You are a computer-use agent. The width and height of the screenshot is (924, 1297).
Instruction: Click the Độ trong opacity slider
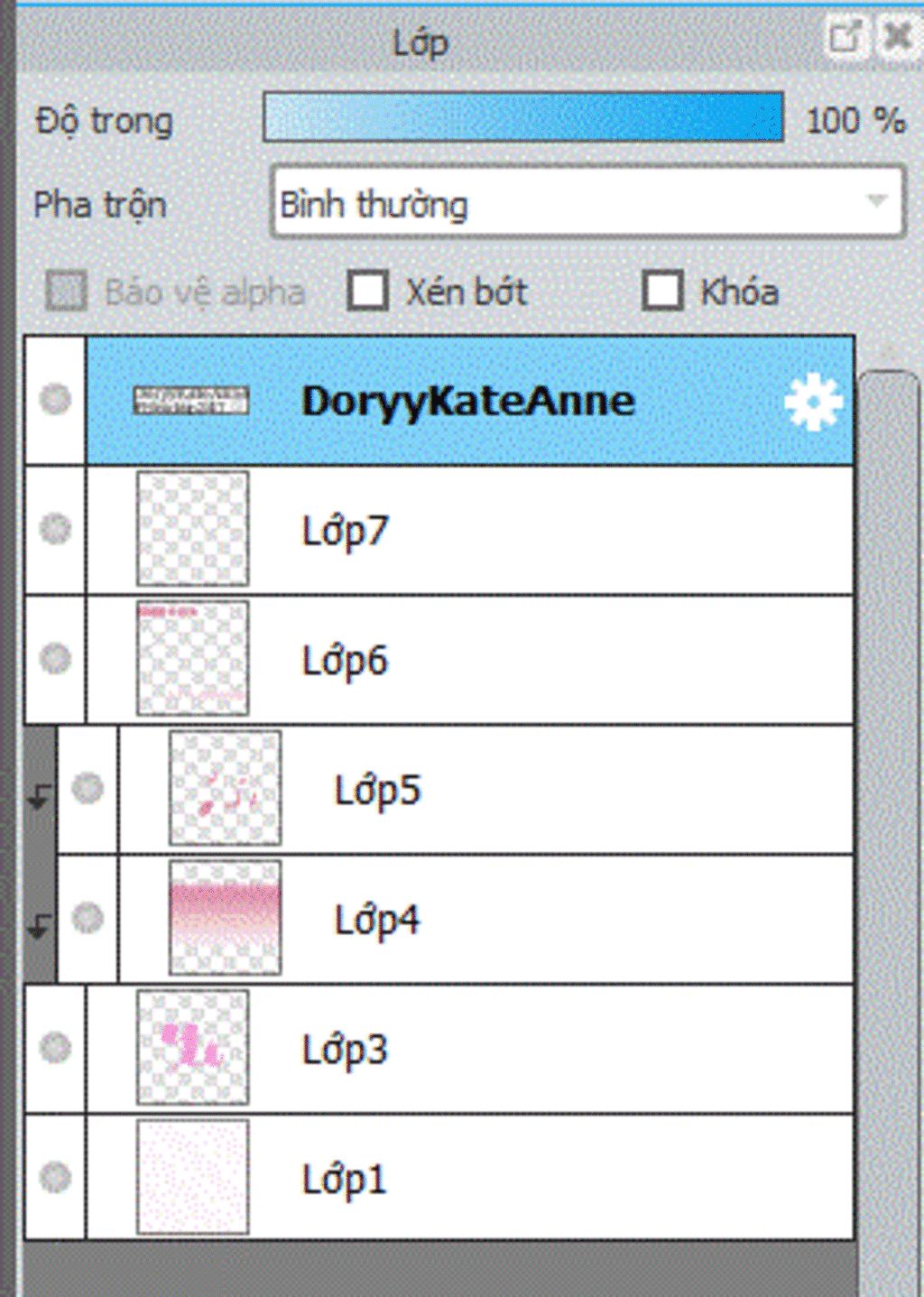[x=523, y=116]
